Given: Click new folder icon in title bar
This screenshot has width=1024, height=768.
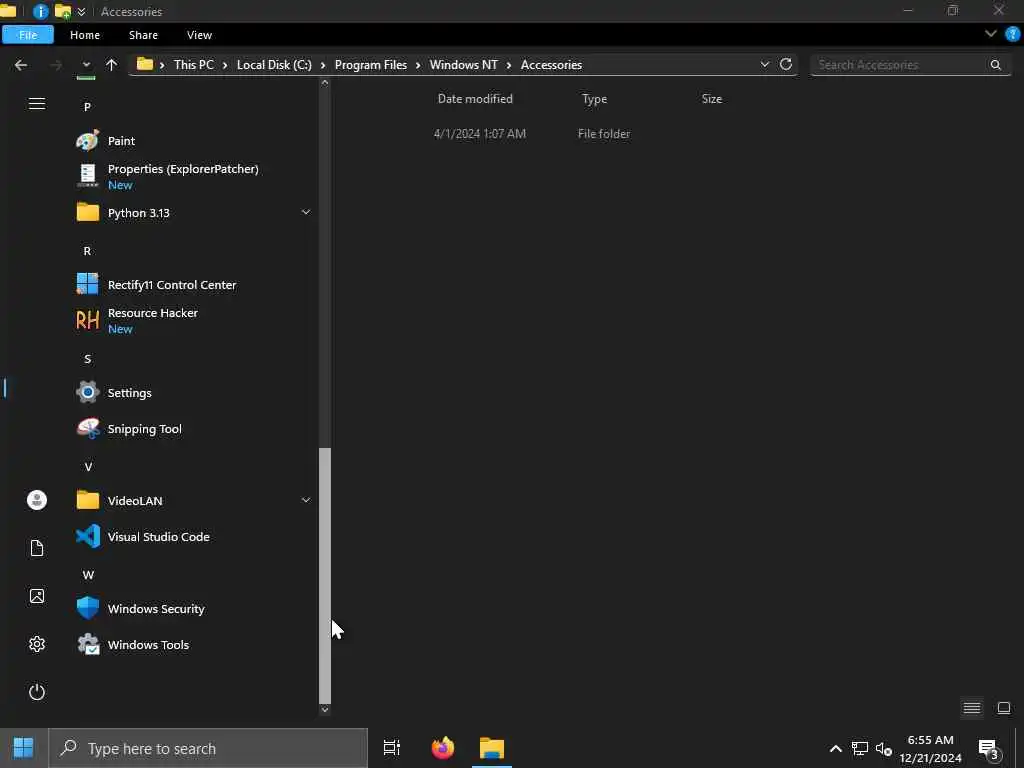Looking at the screenshot, I should pyautogui.click(x=63, y=12).
